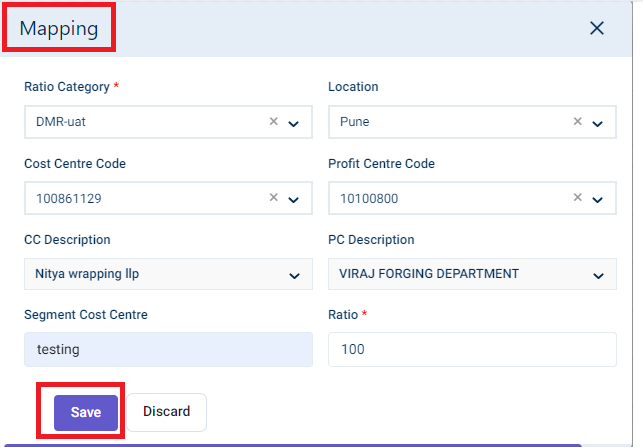Click the 100861129 cost centre value
This screenshot has height=447, width=643.
pos(68,198)
